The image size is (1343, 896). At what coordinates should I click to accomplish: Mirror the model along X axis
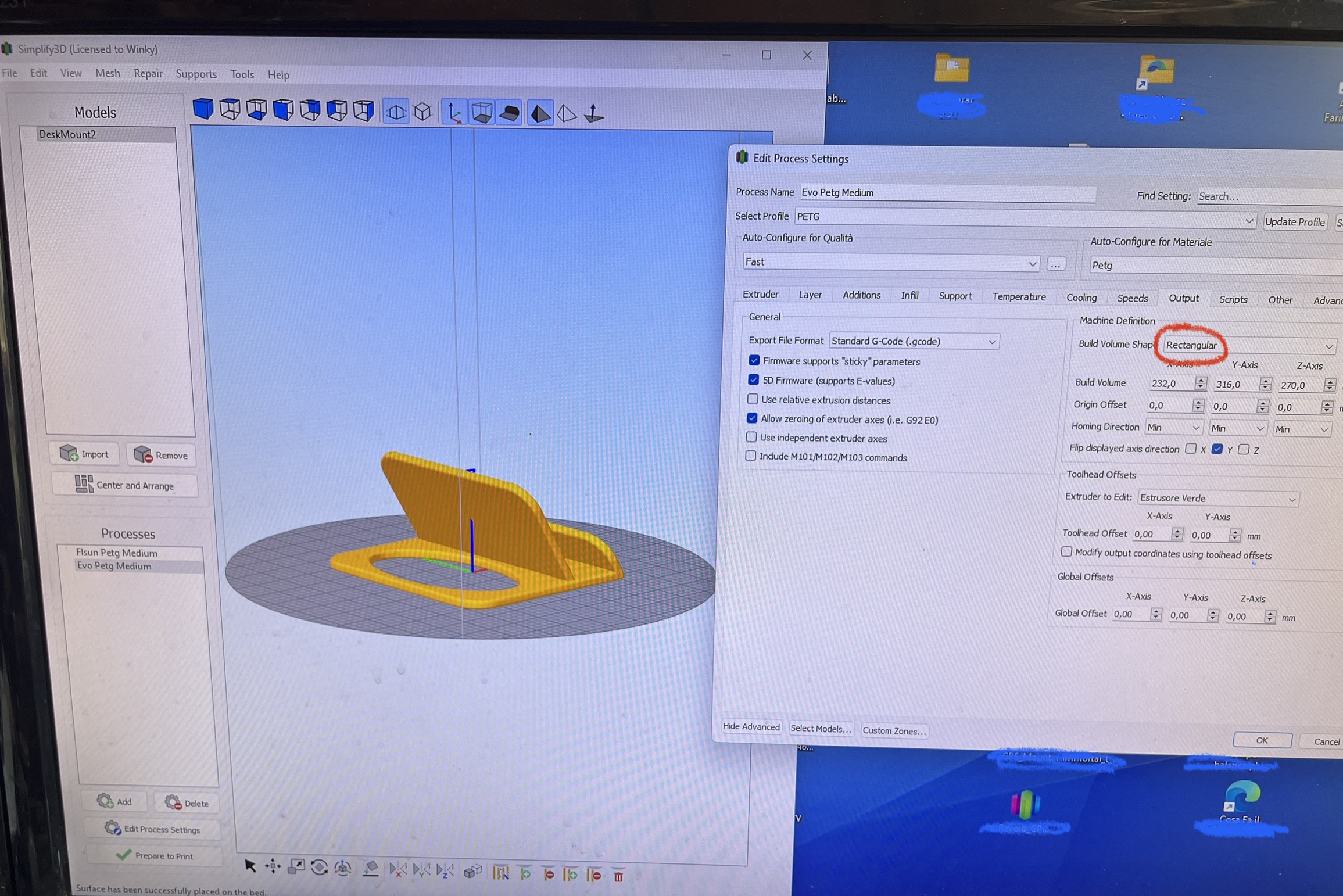398,870
